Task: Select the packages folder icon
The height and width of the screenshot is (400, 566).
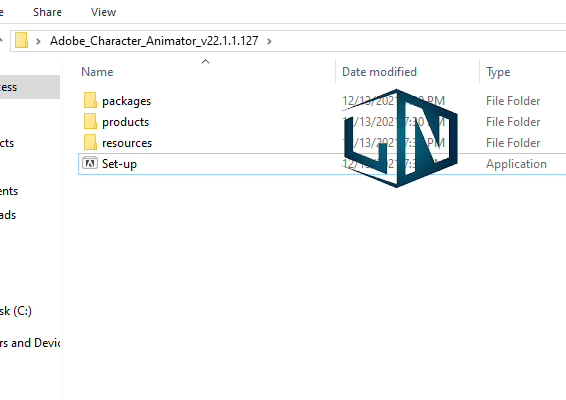Action: click(90, 100)
